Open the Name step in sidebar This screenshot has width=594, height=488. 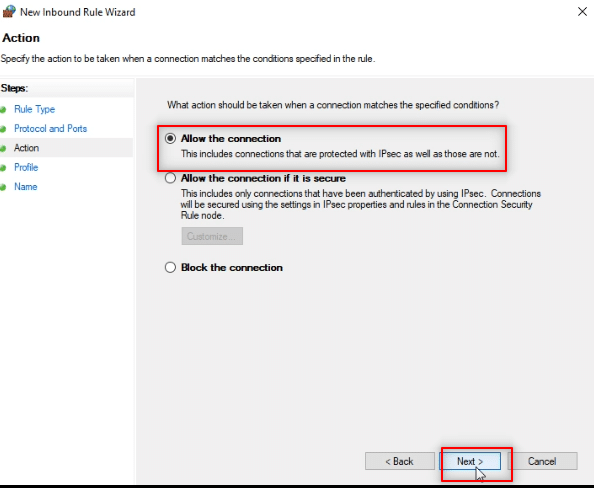(x=26, y=186)
